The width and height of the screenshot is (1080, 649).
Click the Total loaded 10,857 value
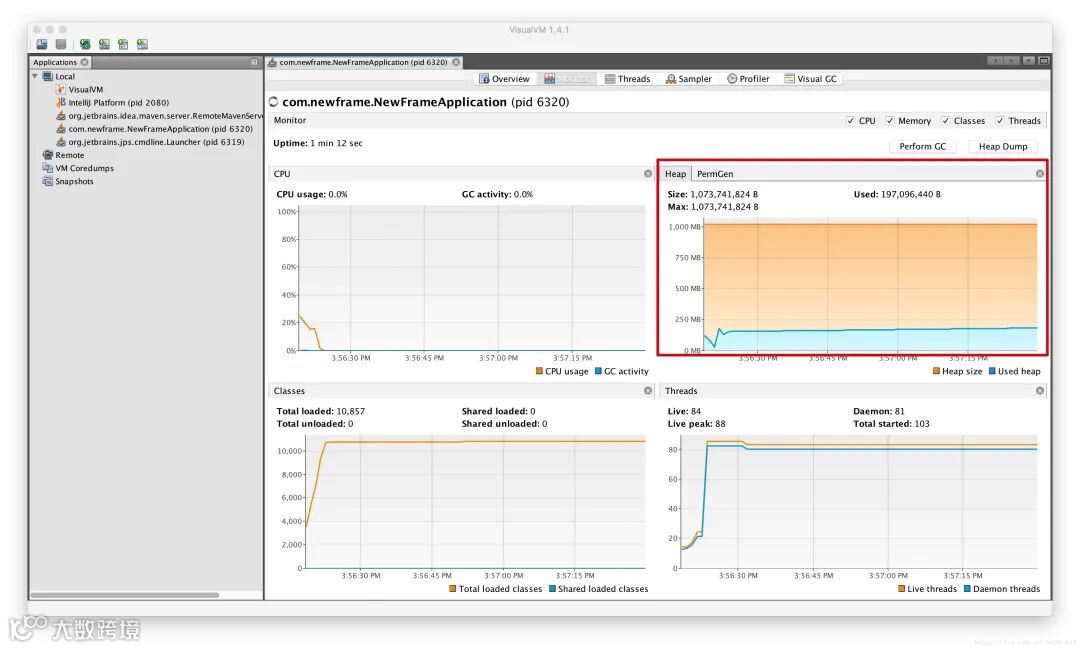tap(351, 411)
